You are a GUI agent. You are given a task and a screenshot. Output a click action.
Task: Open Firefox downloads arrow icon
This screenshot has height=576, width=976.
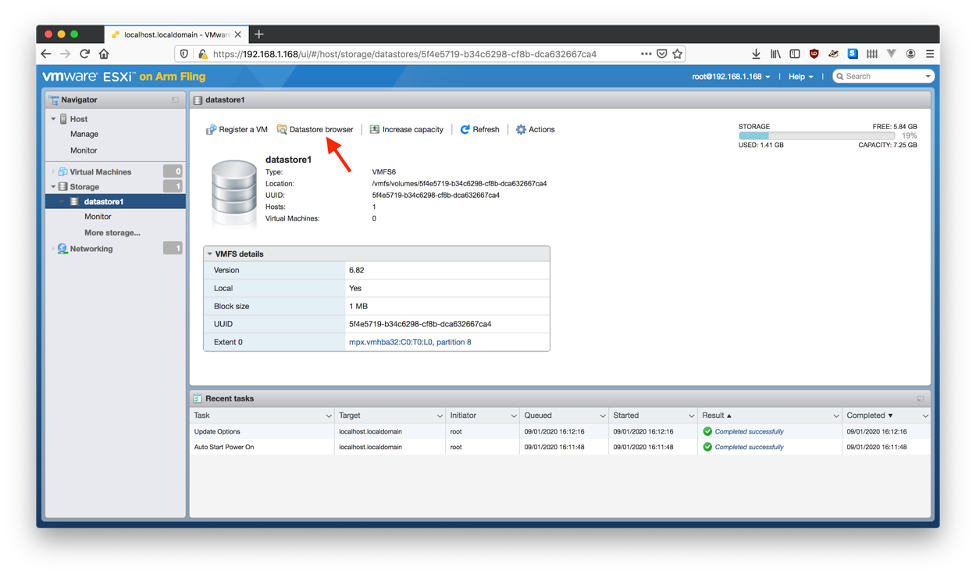point(756,54)
